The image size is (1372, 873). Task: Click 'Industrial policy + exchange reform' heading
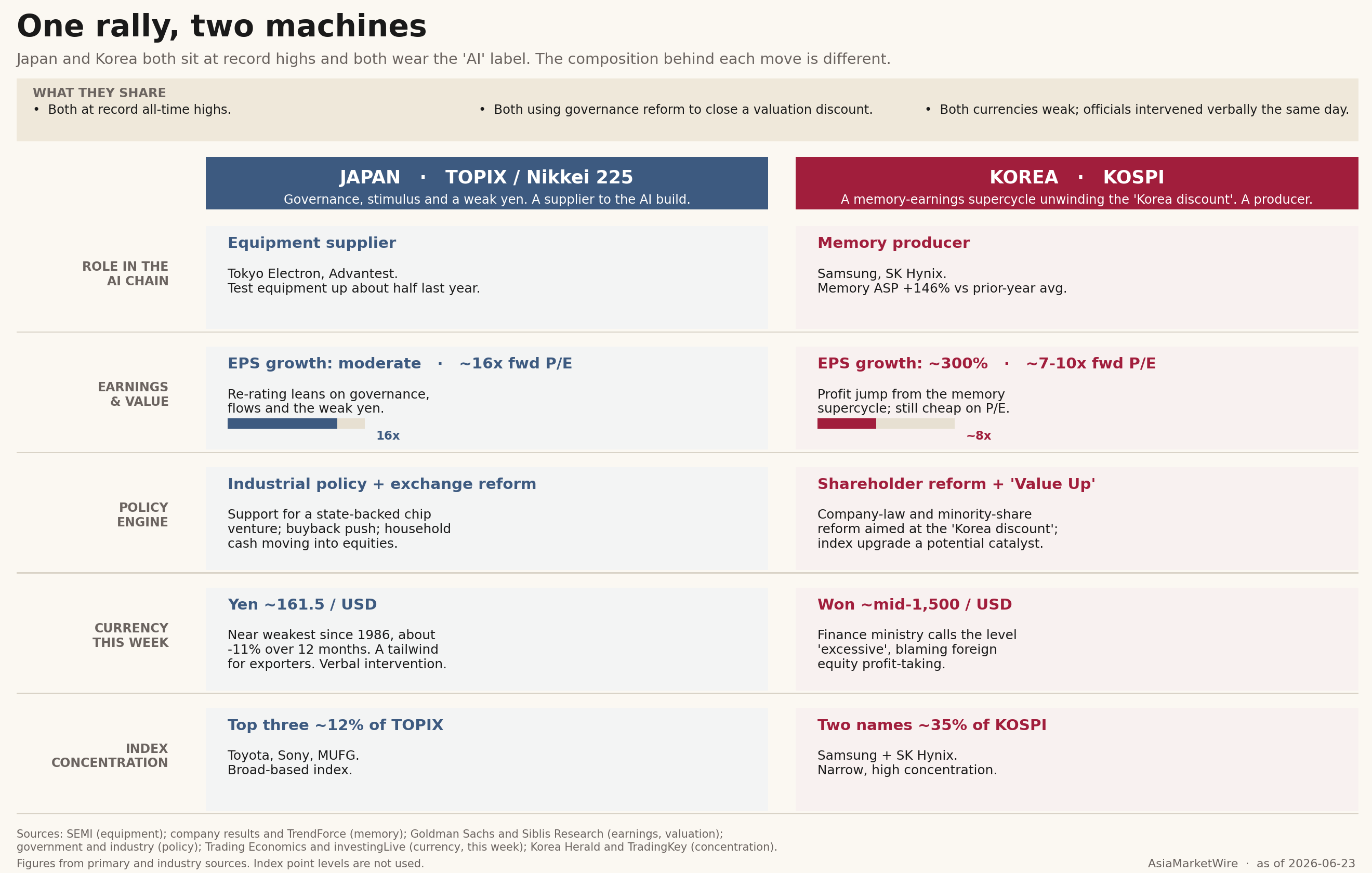click(382, 484)
